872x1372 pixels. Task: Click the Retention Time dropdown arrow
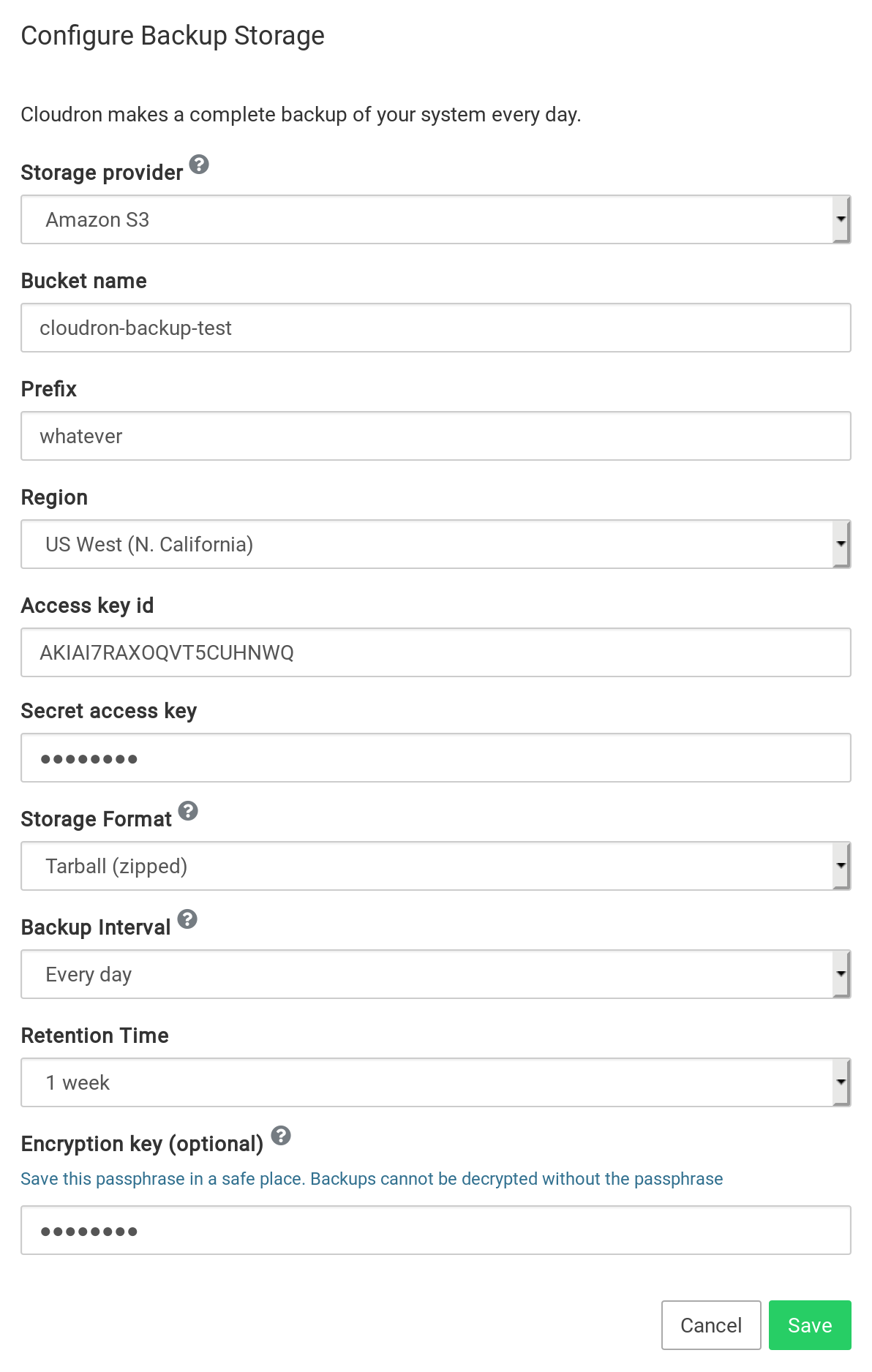point(841,1082)
